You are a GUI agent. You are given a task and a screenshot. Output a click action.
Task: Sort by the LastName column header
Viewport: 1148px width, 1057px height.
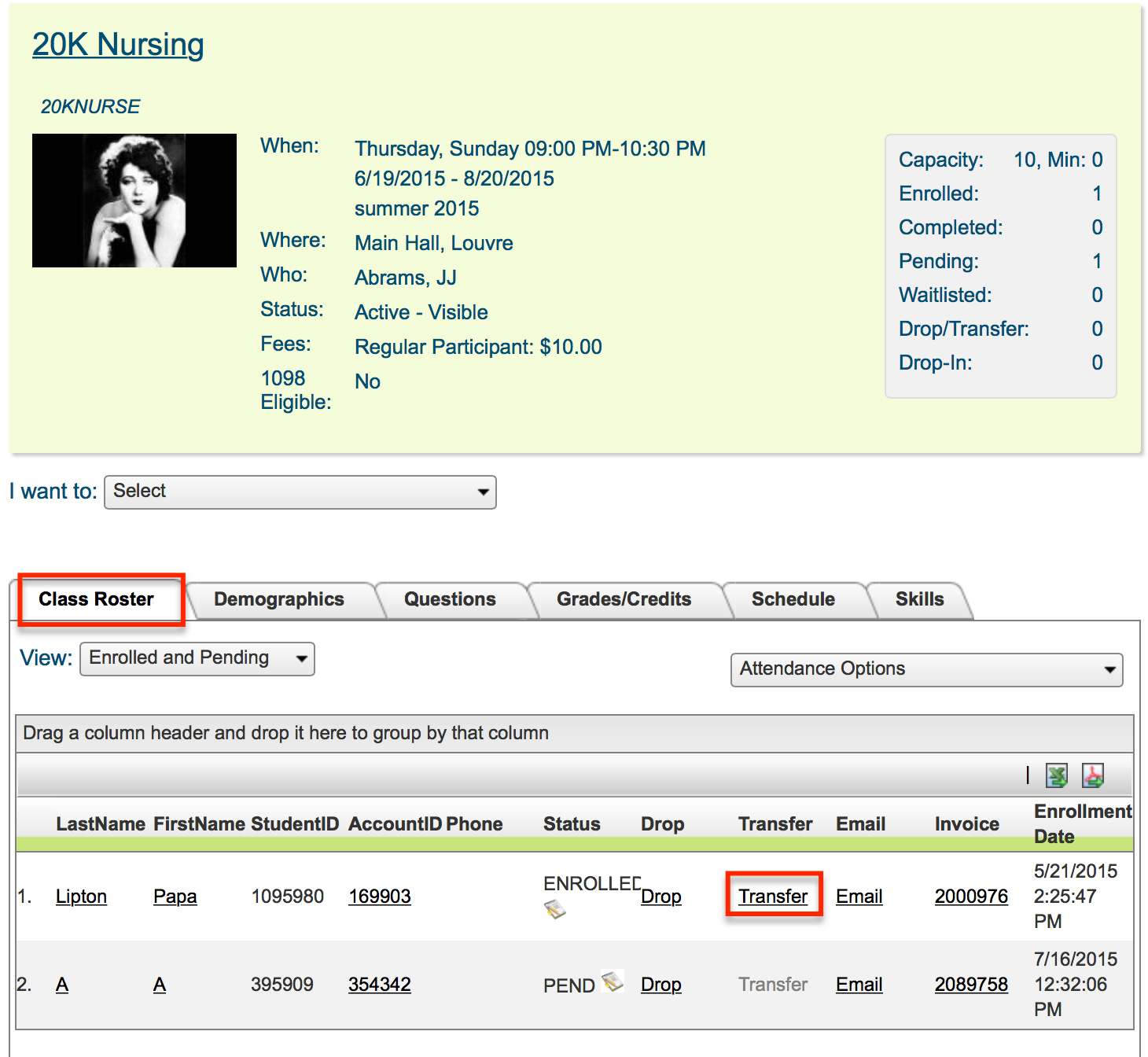click(100, 824)
